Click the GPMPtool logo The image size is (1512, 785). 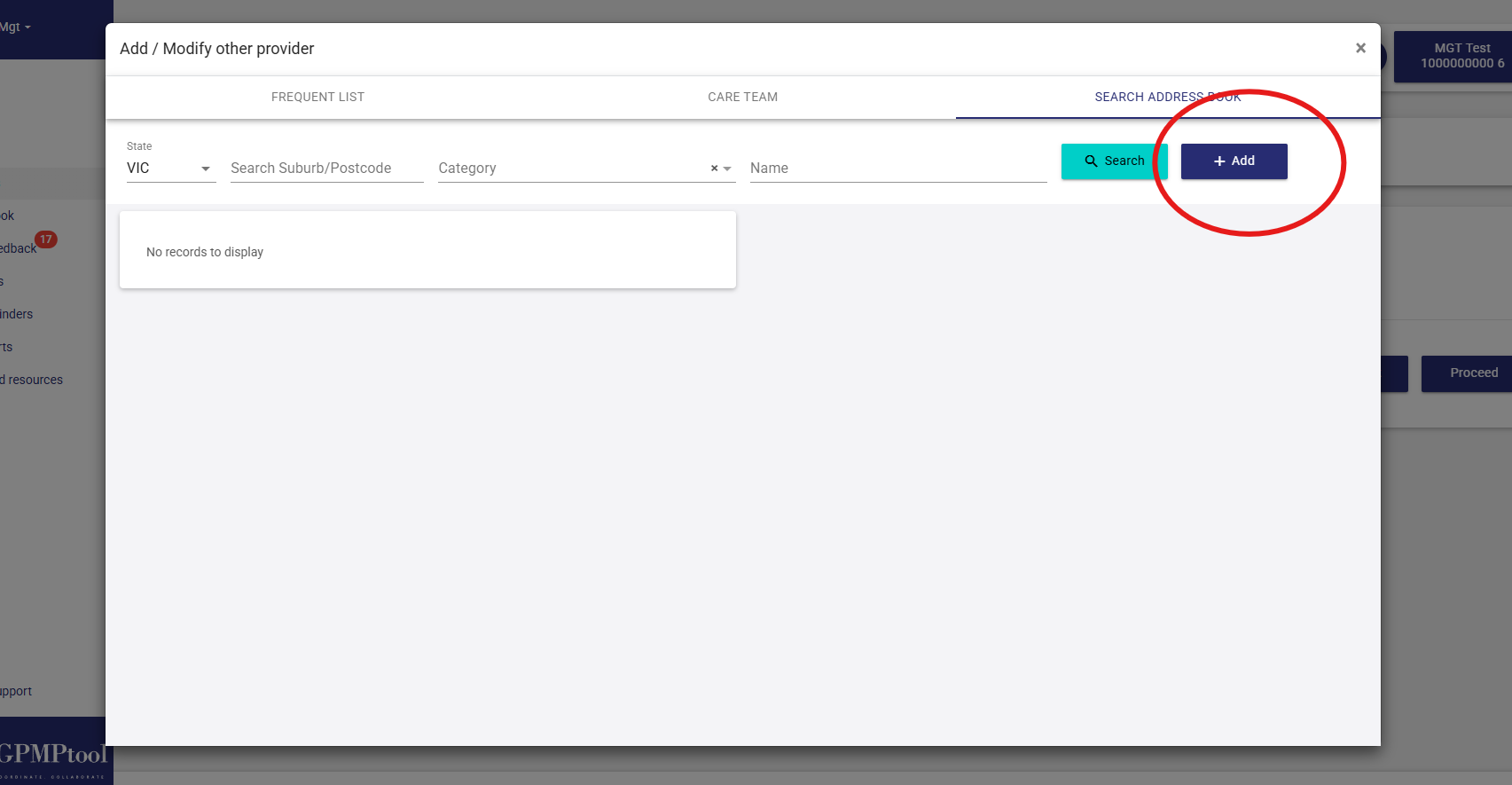[53, 756]
